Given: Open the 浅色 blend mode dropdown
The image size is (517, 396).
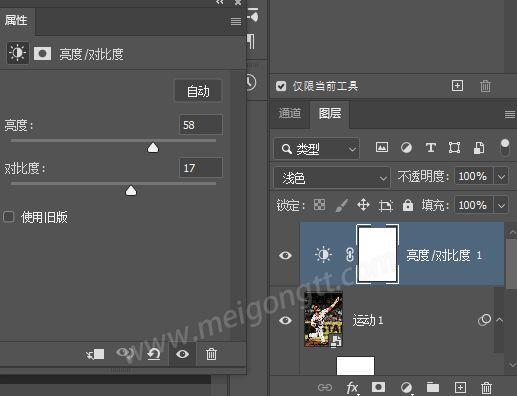Looking at the screenshot, I should [332, 178].
